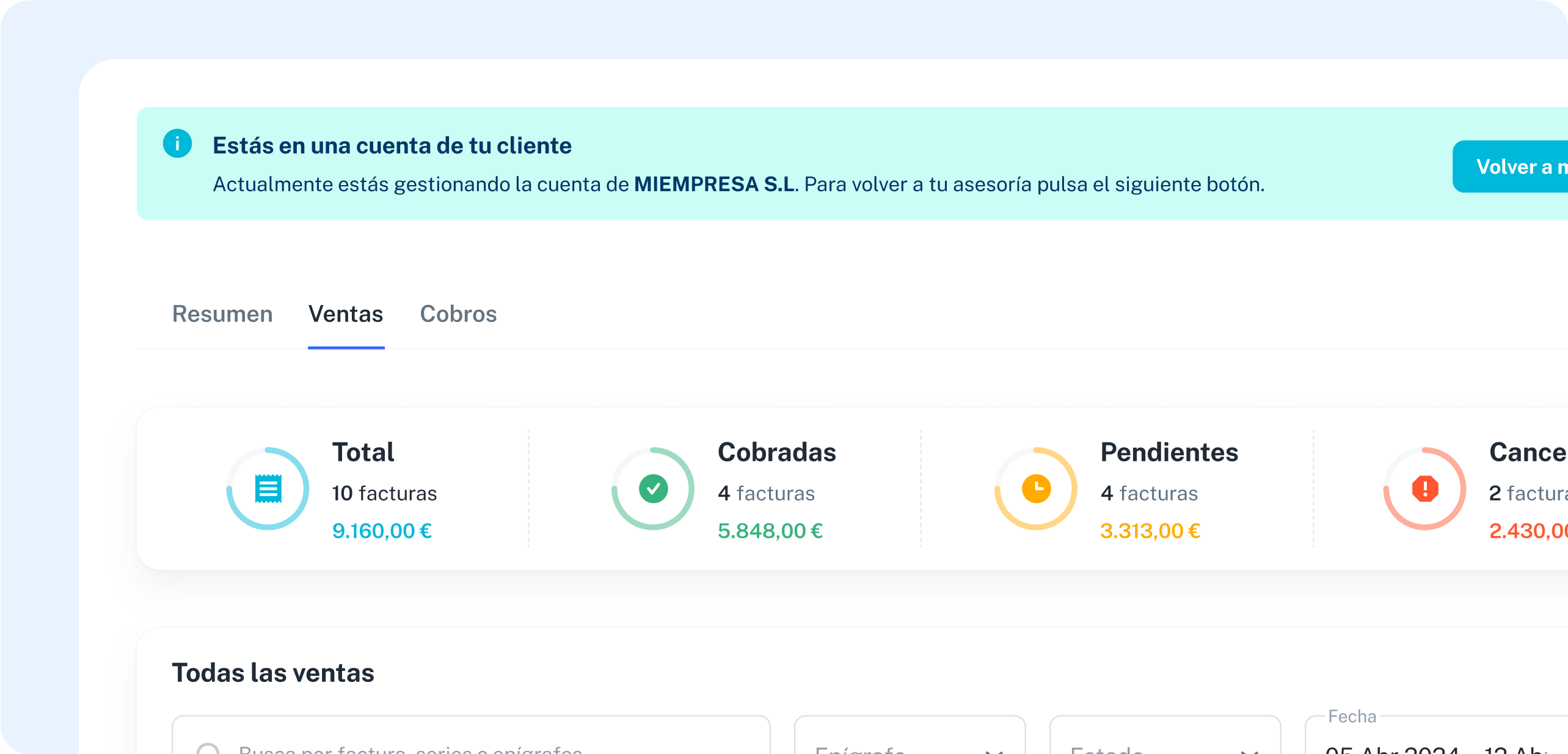This screenshot has height=754, width=1568.
Task: Click the info icon in client banner
Action: 177,144
